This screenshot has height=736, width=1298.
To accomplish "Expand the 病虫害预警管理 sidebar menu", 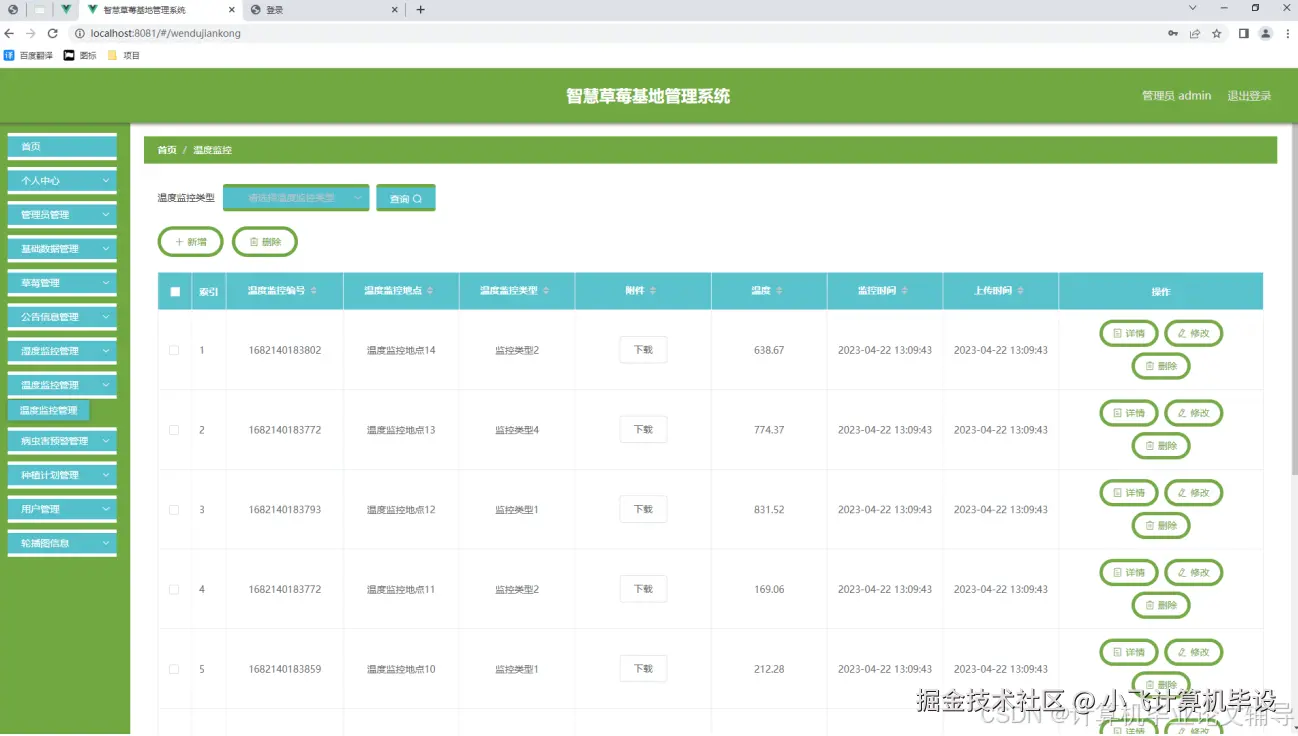I will click(62, 441).
